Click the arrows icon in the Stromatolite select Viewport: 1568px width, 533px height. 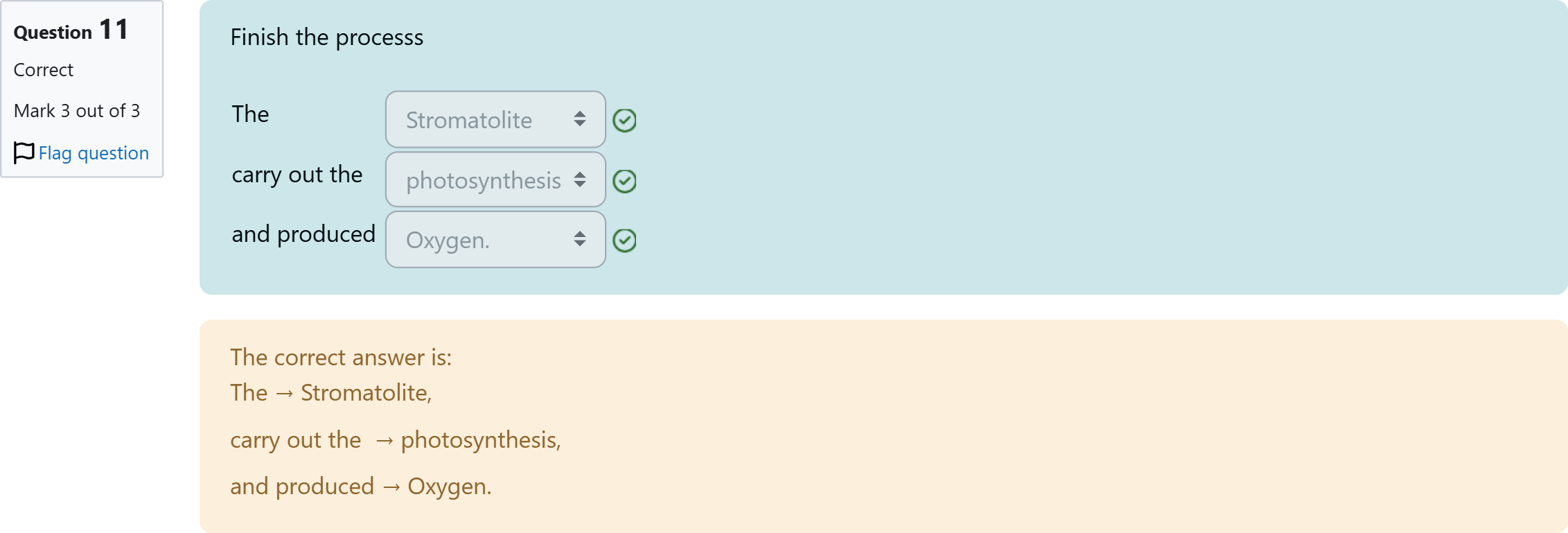tap(580, 120)
